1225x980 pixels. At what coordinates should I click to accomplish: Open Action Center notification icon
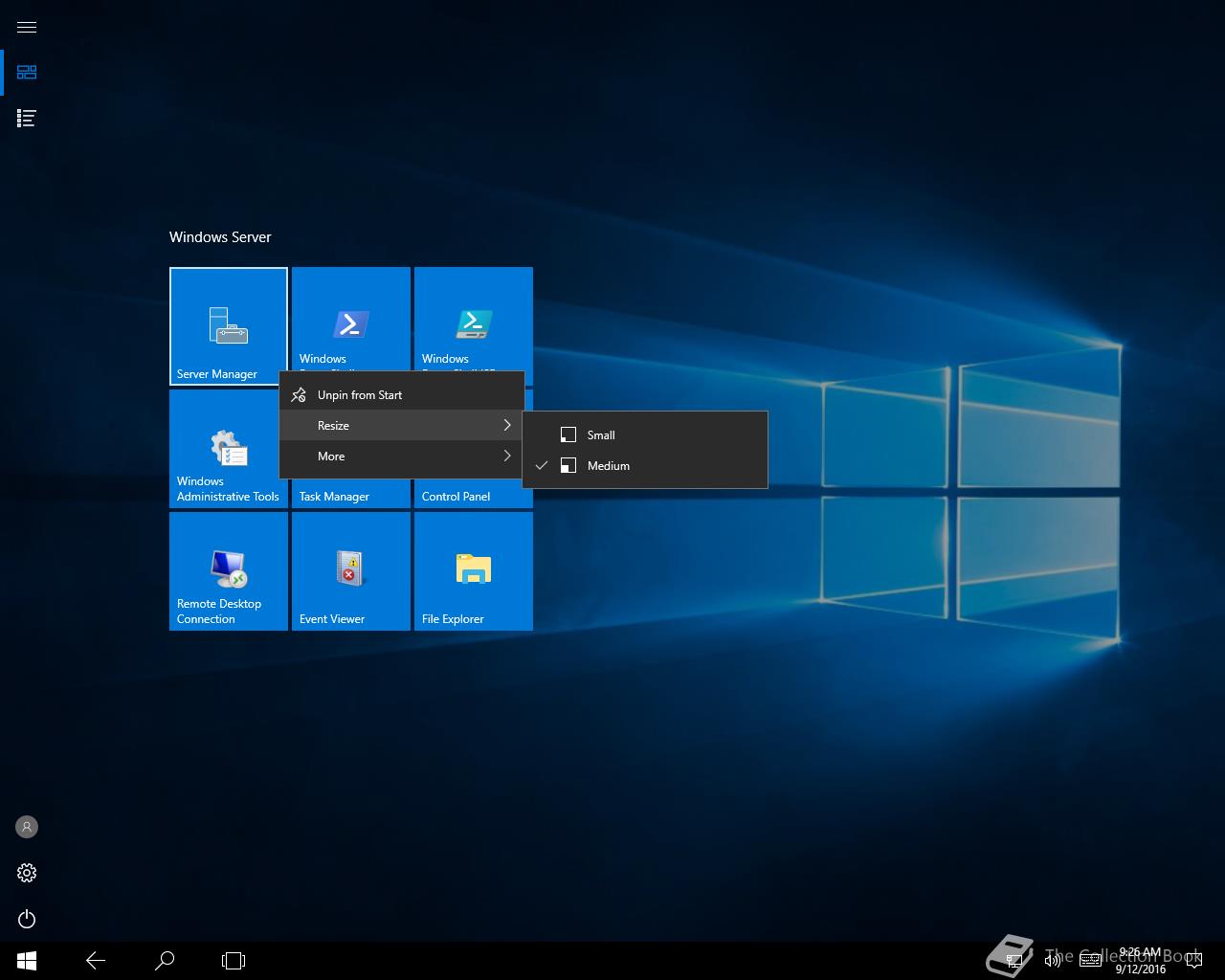(1193, 961)
